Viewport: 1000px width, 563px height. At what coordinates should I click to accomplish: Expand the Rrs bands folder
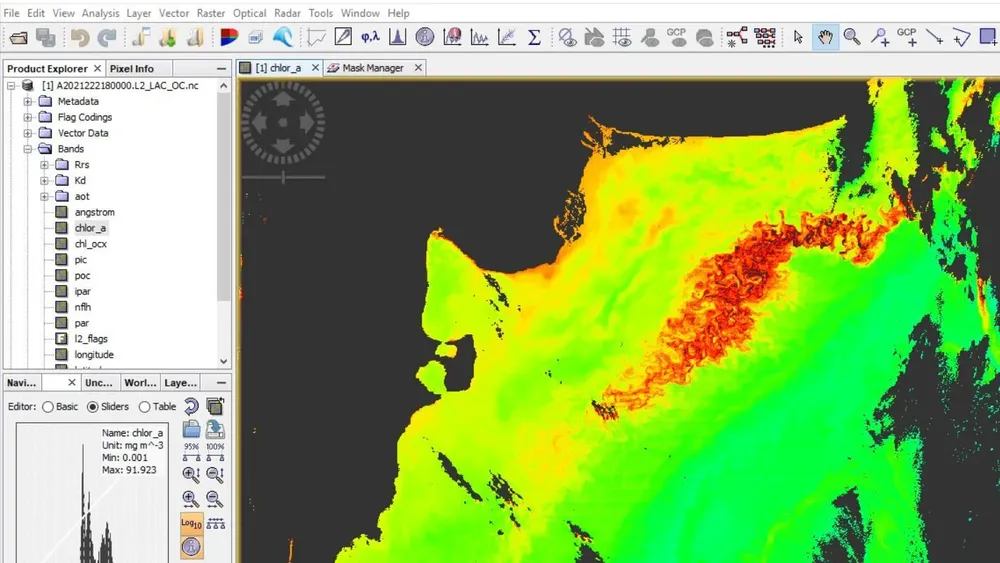[45, 165]
